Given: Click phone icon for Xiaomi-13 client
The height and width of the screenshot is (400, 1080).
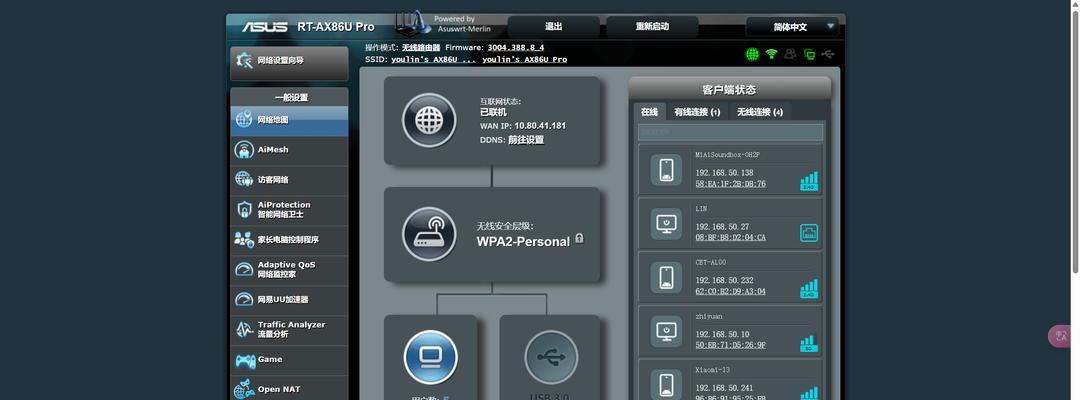Looking at the screenshot, I should 666,384.
